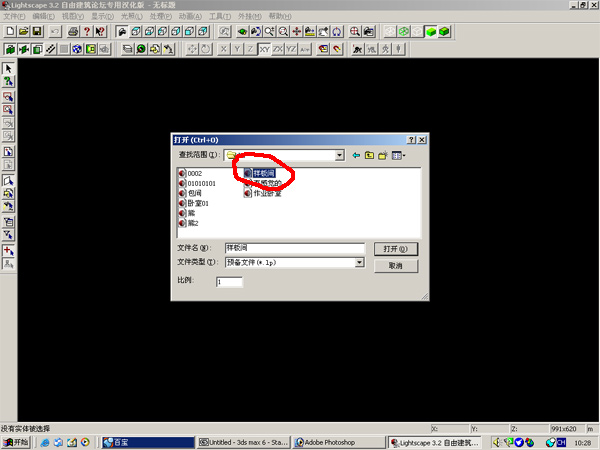Viewport: 600px width, 450px height.
Task: Click Up one level folder icon
Action: coord(369,155)
